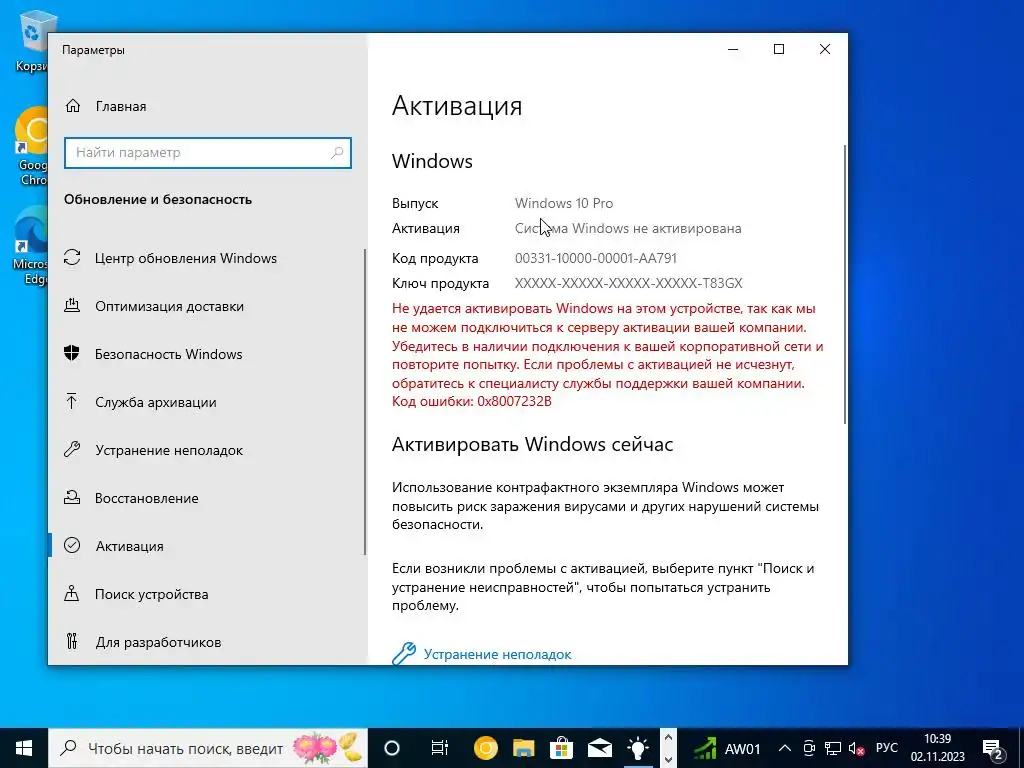Click the magnifier icon in the search field
This screenshot has height=768, width=1024.
337,153
